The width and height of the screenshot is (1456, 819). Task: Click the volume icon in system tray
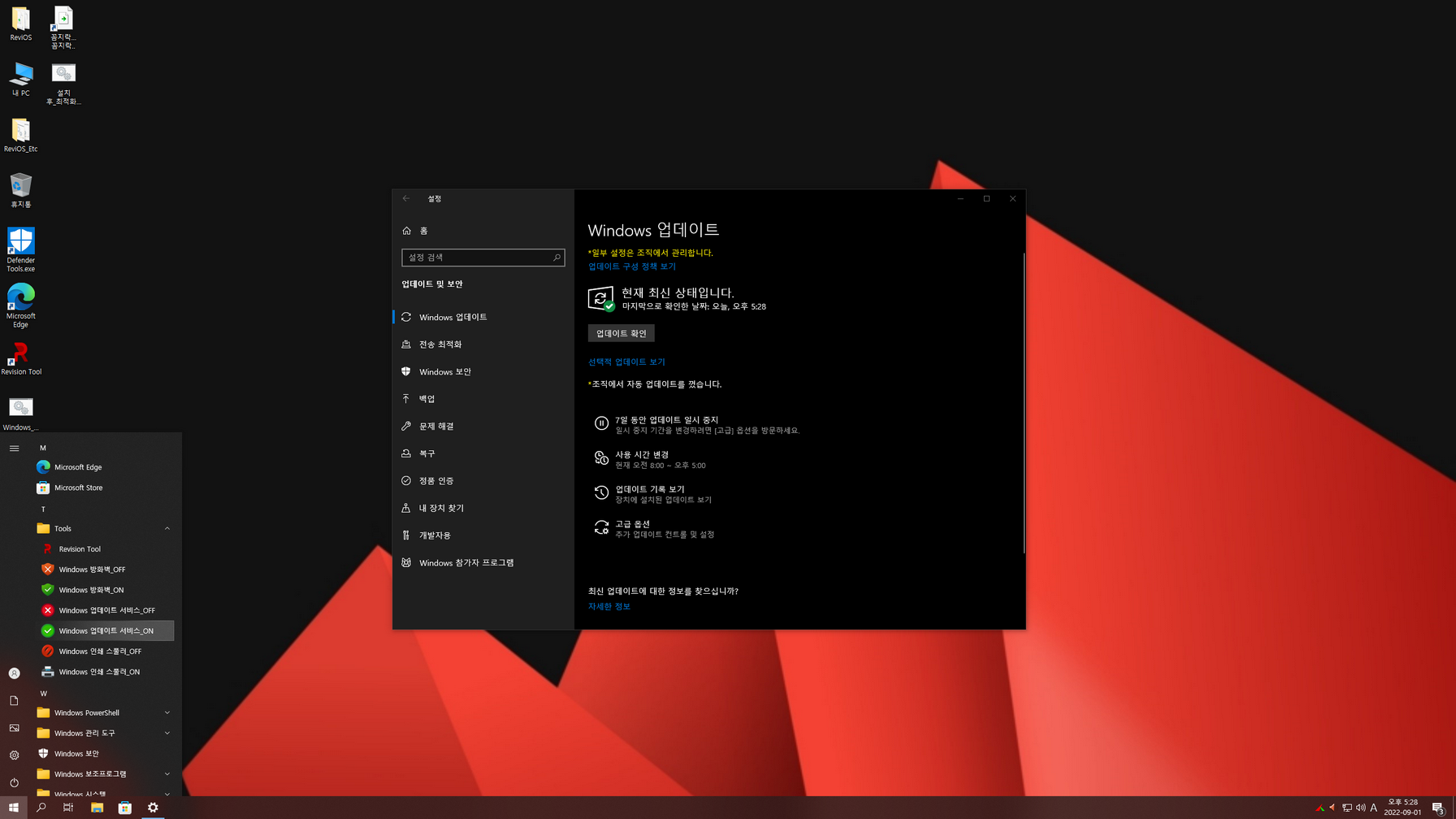point(1361,808)
